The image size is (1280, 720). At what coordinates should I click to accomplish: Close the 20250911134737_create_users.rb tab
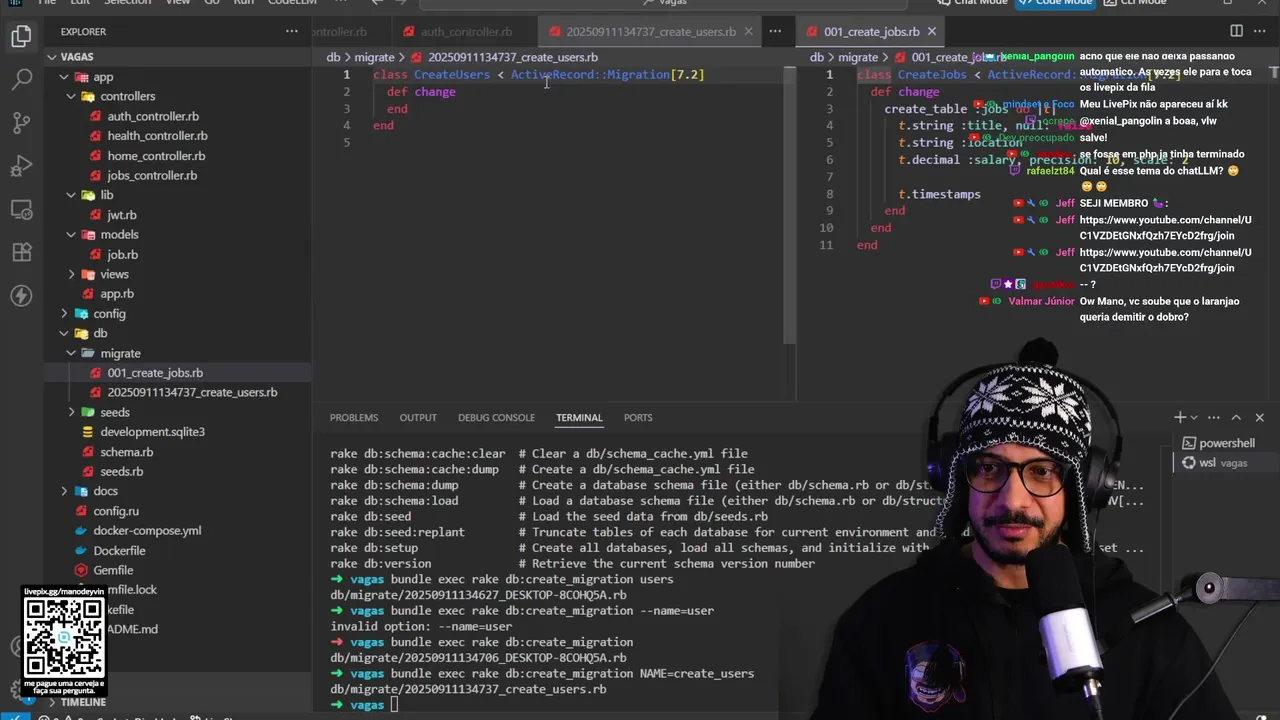click(x=748, y=31)
